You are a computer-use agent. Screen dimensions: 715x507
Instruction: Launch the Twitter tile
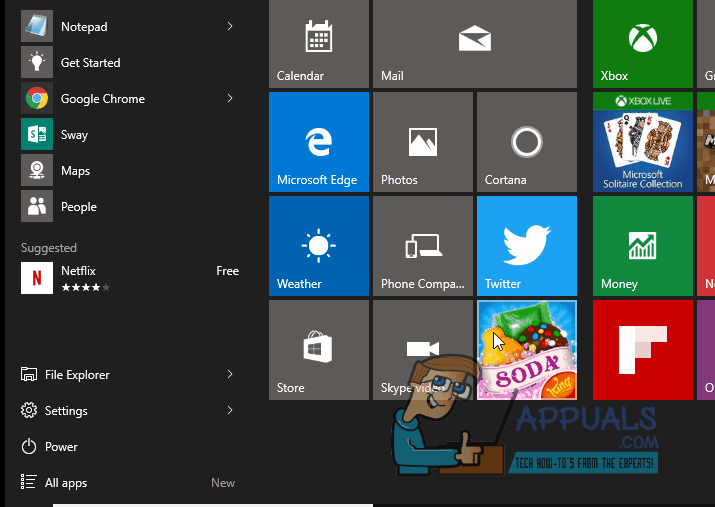pos(527,246)
